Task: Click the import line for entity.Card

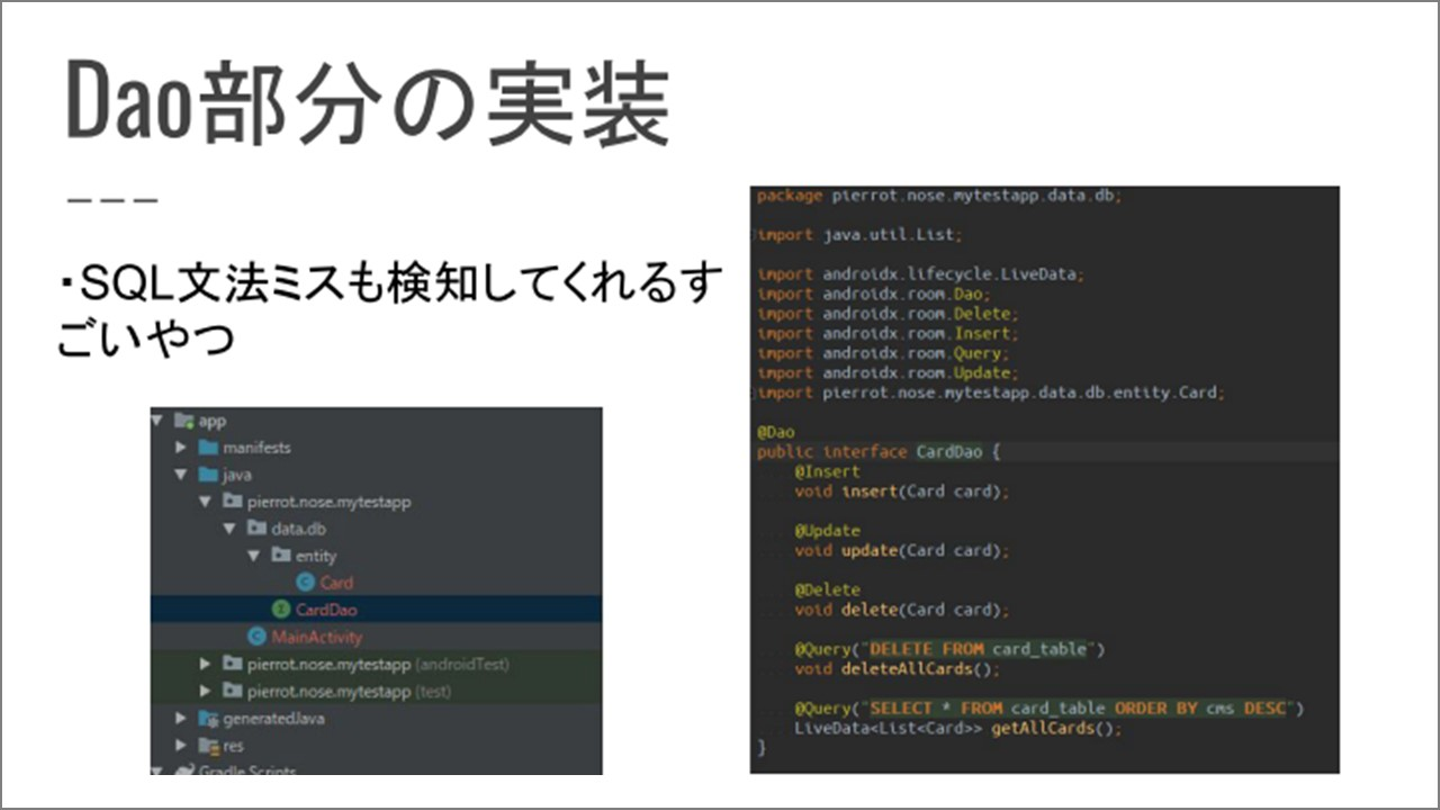Action: coord(991,392)
